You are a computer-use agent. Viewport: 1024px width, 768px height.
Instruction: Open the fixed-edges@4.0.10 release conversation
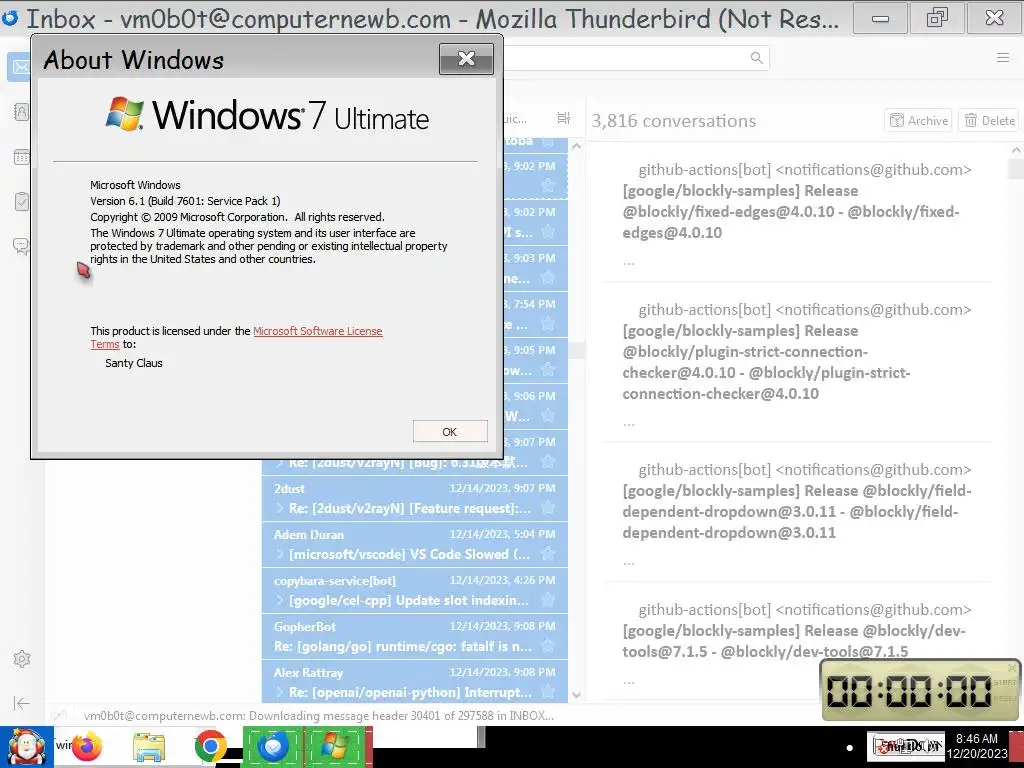point(791,212)
